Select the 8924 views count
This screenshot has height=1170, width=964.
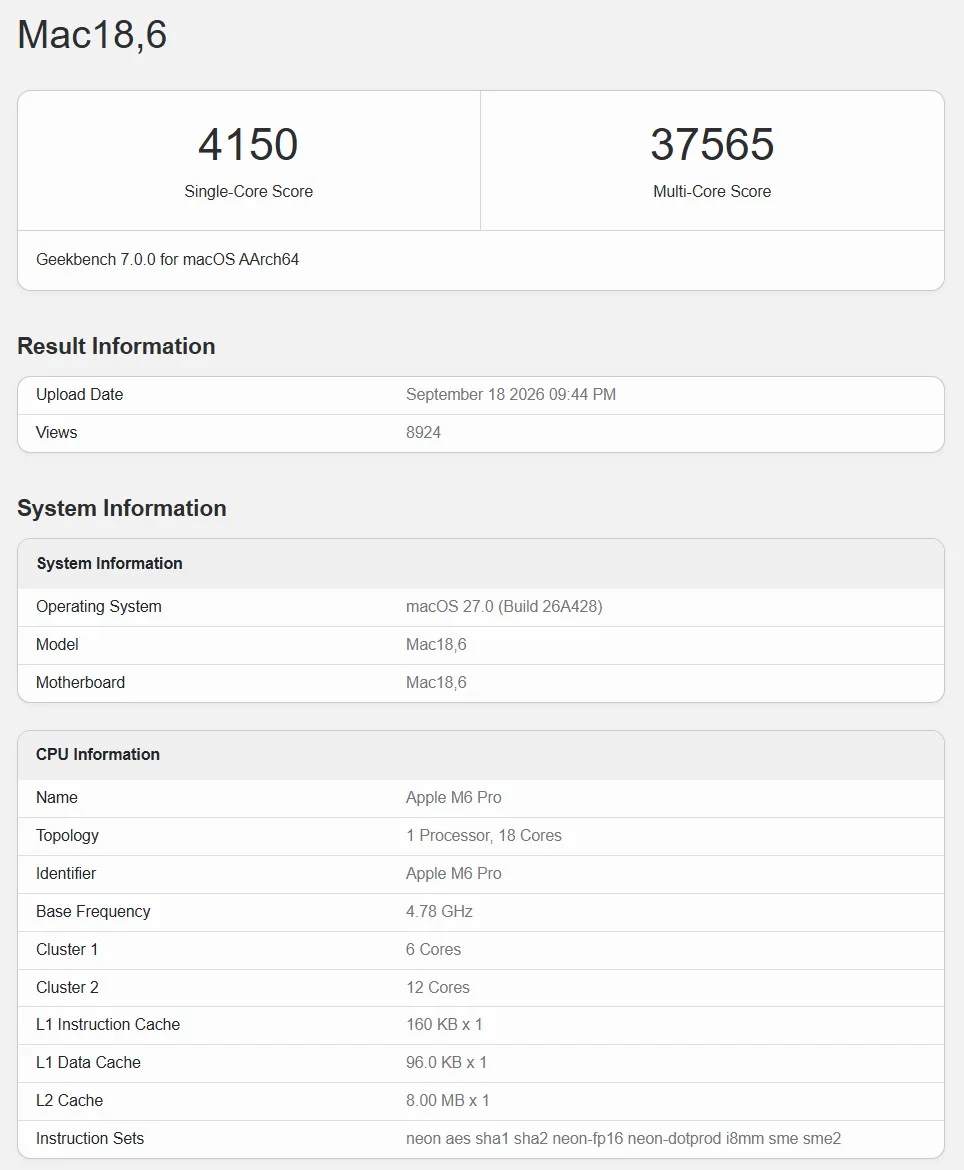tap(423, 433)
